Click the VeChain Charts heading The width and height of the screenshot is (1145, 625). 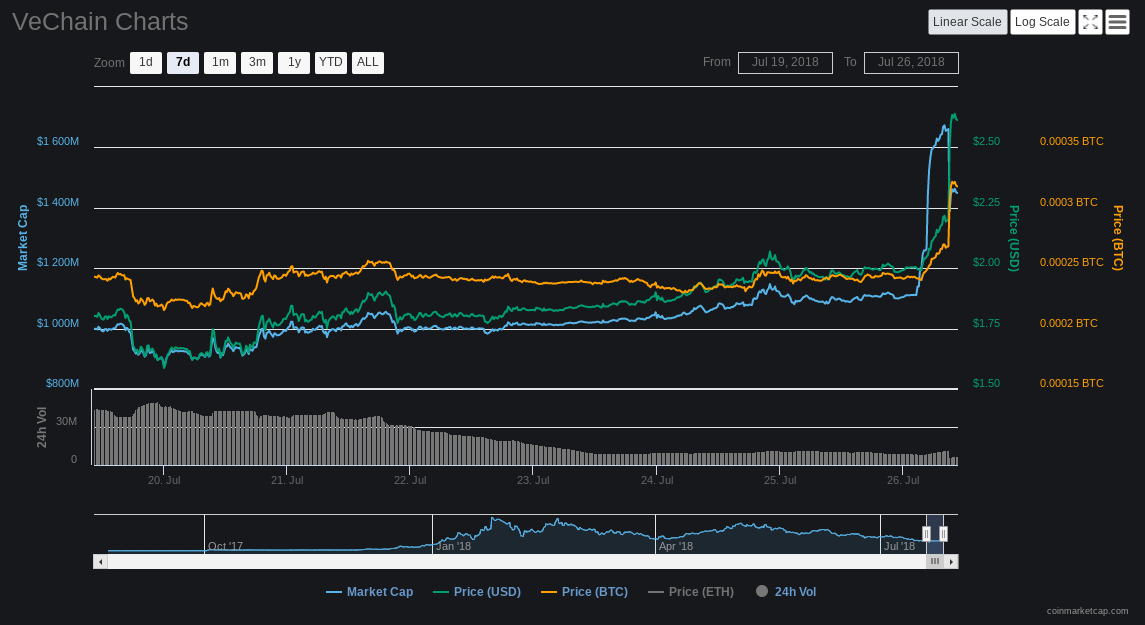pos(100,22)
